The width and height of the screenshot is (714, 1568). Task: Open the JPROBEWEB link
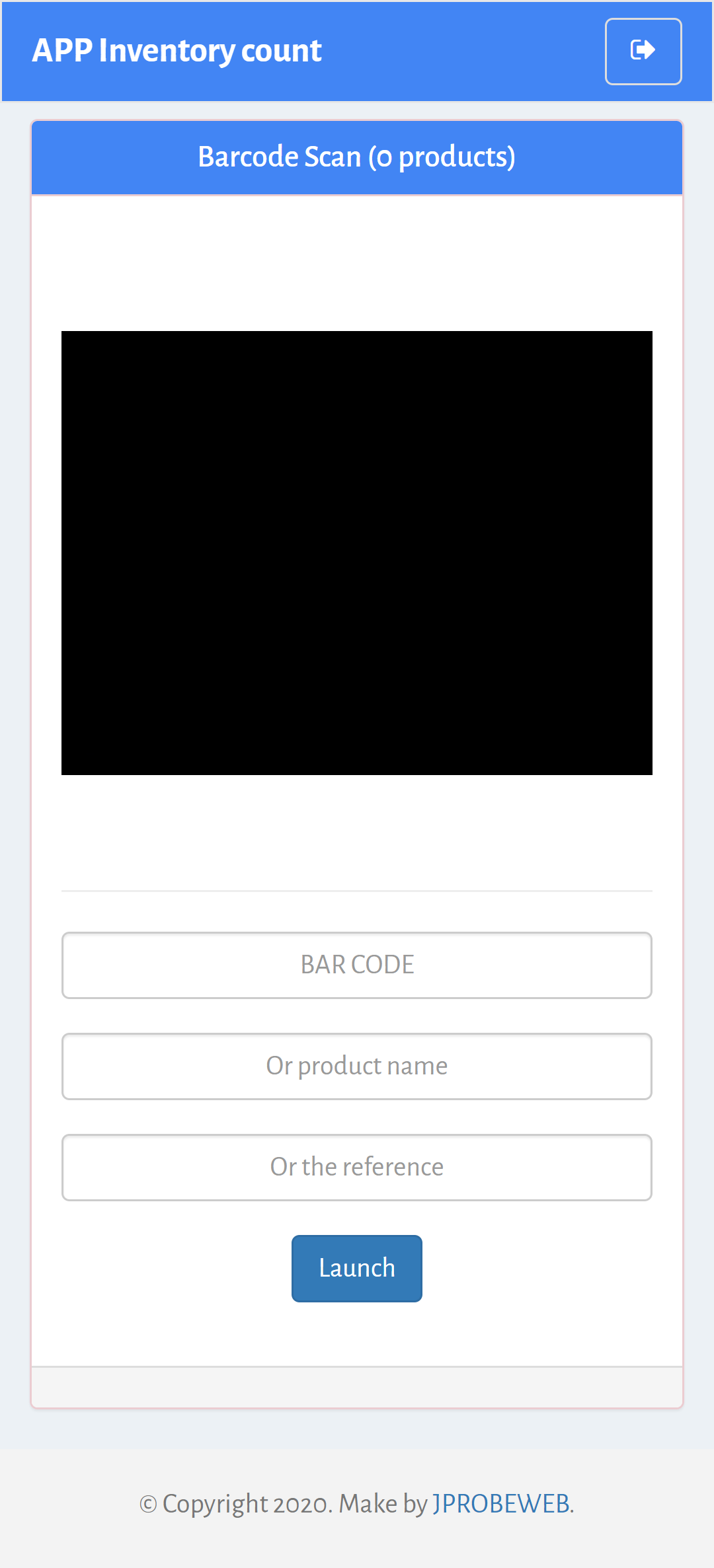click(x=501, y=1504)
